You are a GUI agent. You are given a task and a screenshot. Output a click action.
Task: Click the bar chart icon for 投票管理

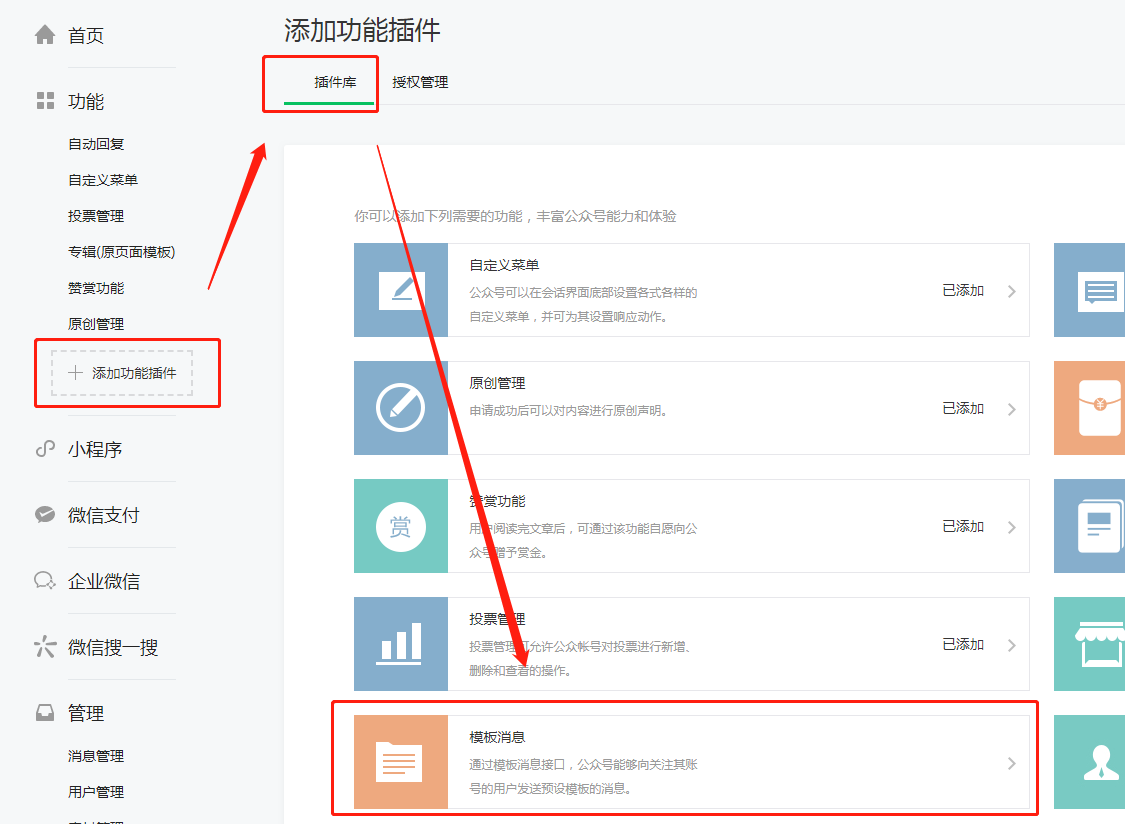pyautogui.click(x=401, y=644)
